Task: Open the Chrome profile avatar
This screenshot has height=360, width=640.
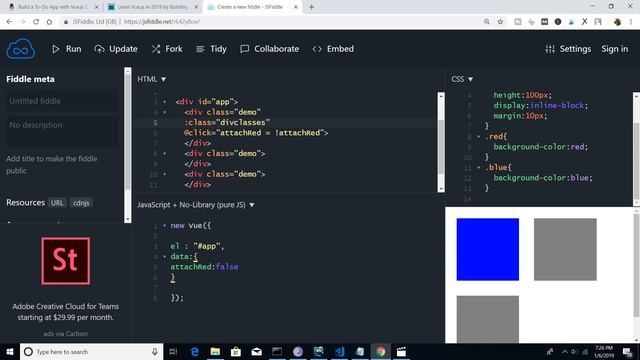Action: [617, 22]
